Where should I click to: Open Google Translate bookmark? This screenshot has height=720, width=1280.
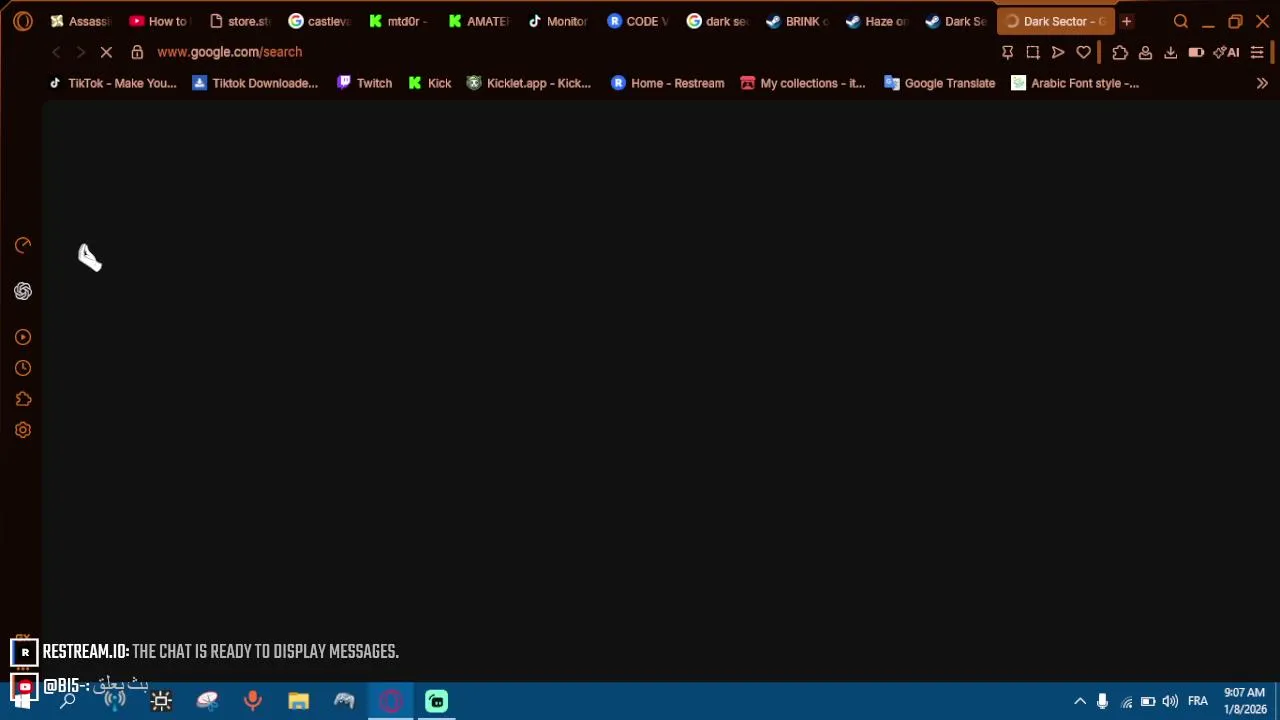[939, 83]
